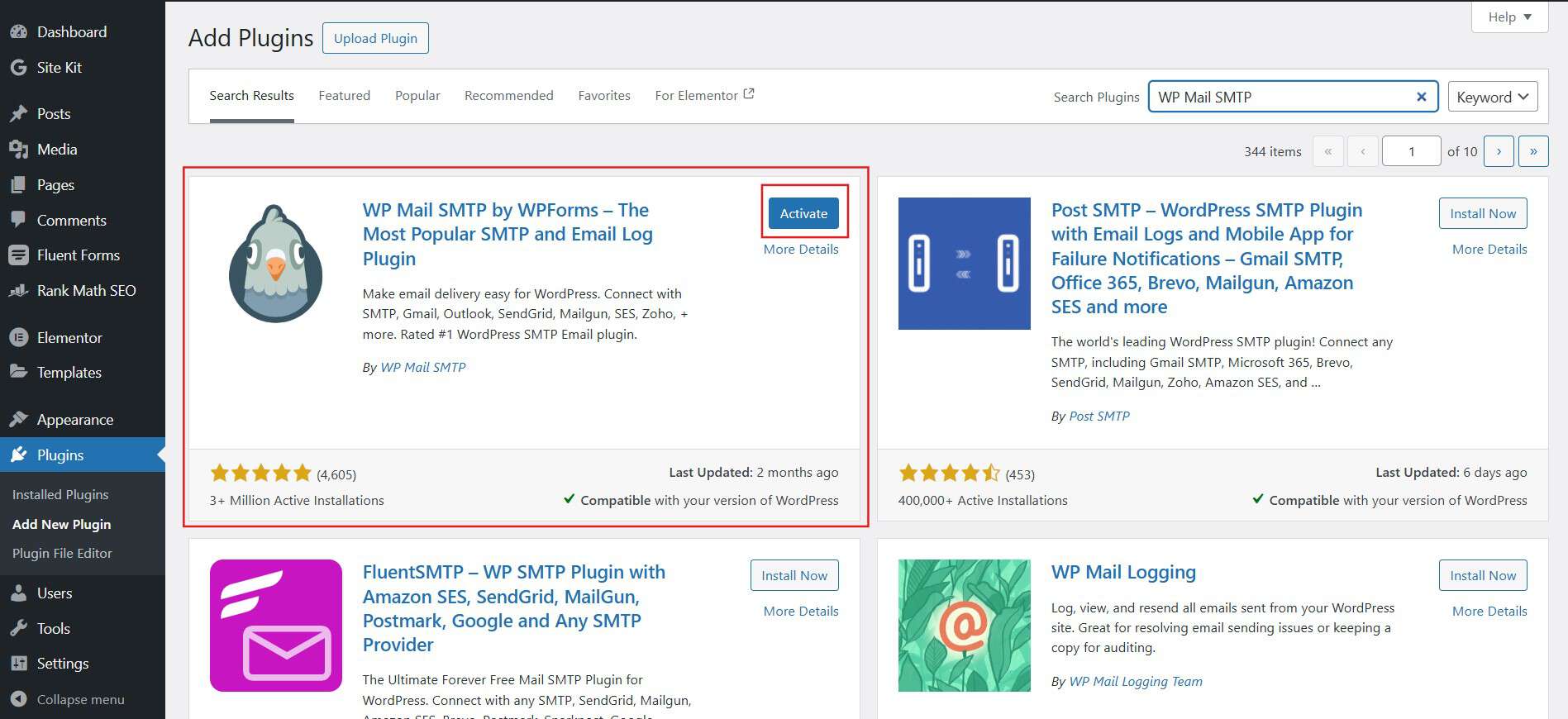Image resolution: width=1568 pixels, height=719 pixels.
Task: Click the Collapse menu arrow icon
Action: (x=18, y=700)
